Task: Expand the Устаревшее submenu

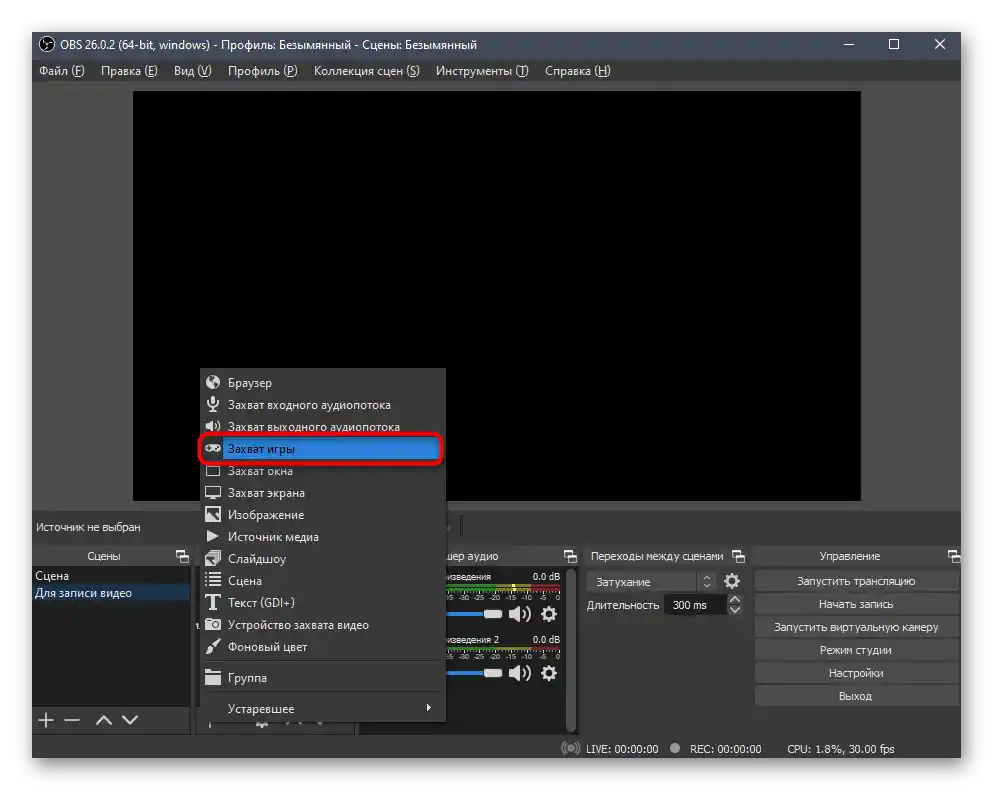Action: [x=323, y=708]
